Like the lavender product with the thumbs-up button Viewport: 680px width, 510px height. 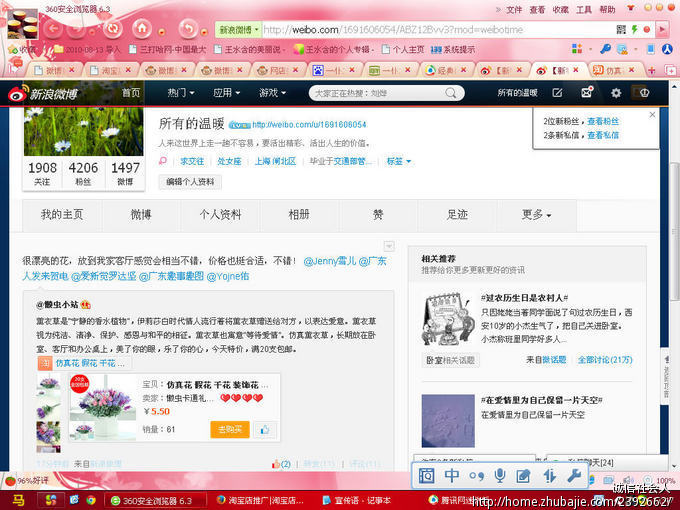(x=265, y=429)
